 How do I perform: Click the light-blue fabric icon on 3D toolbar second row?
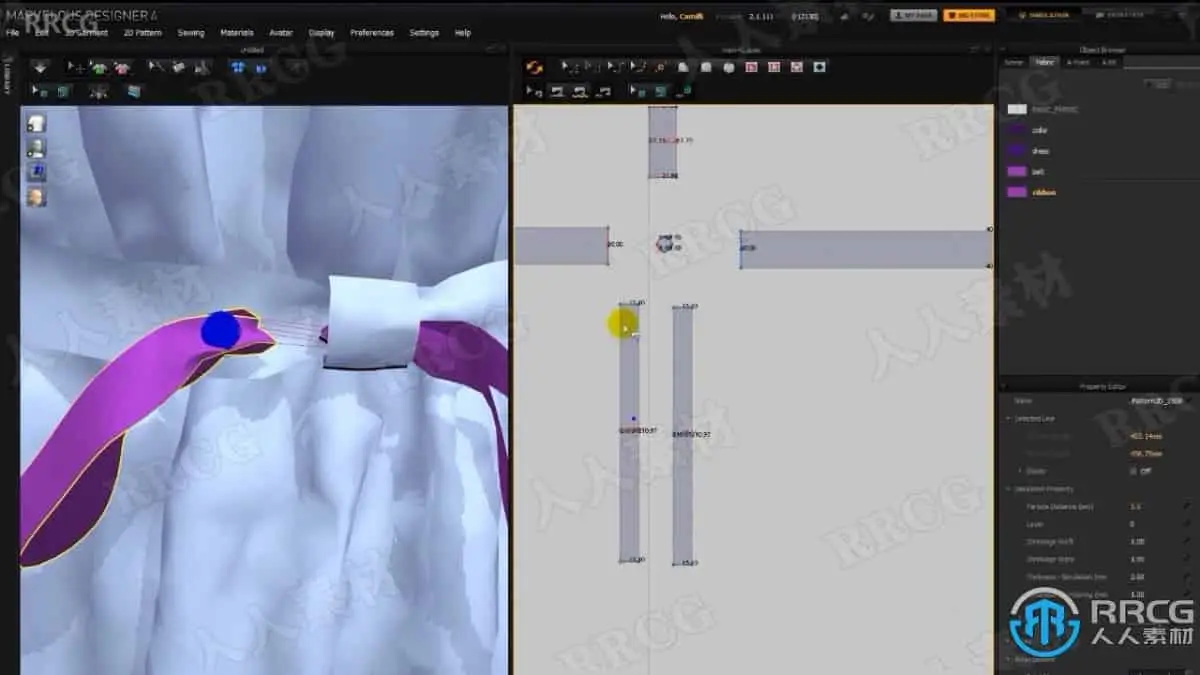point(133,91)
